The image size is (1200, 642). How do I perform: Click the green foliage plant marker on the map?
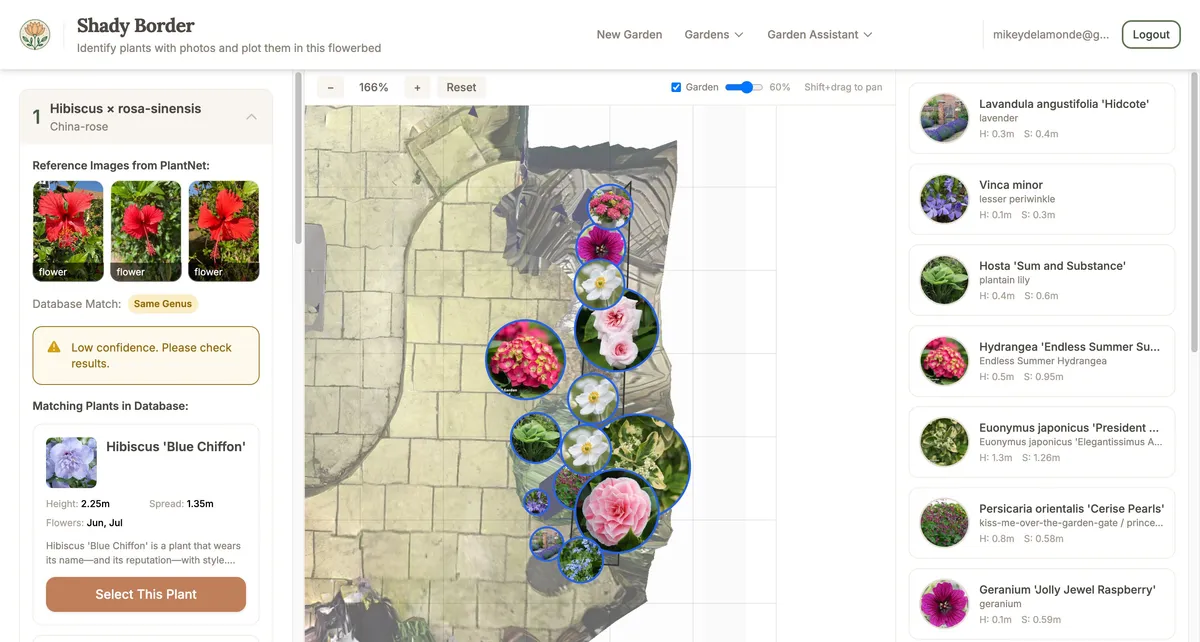click(536, 434)
